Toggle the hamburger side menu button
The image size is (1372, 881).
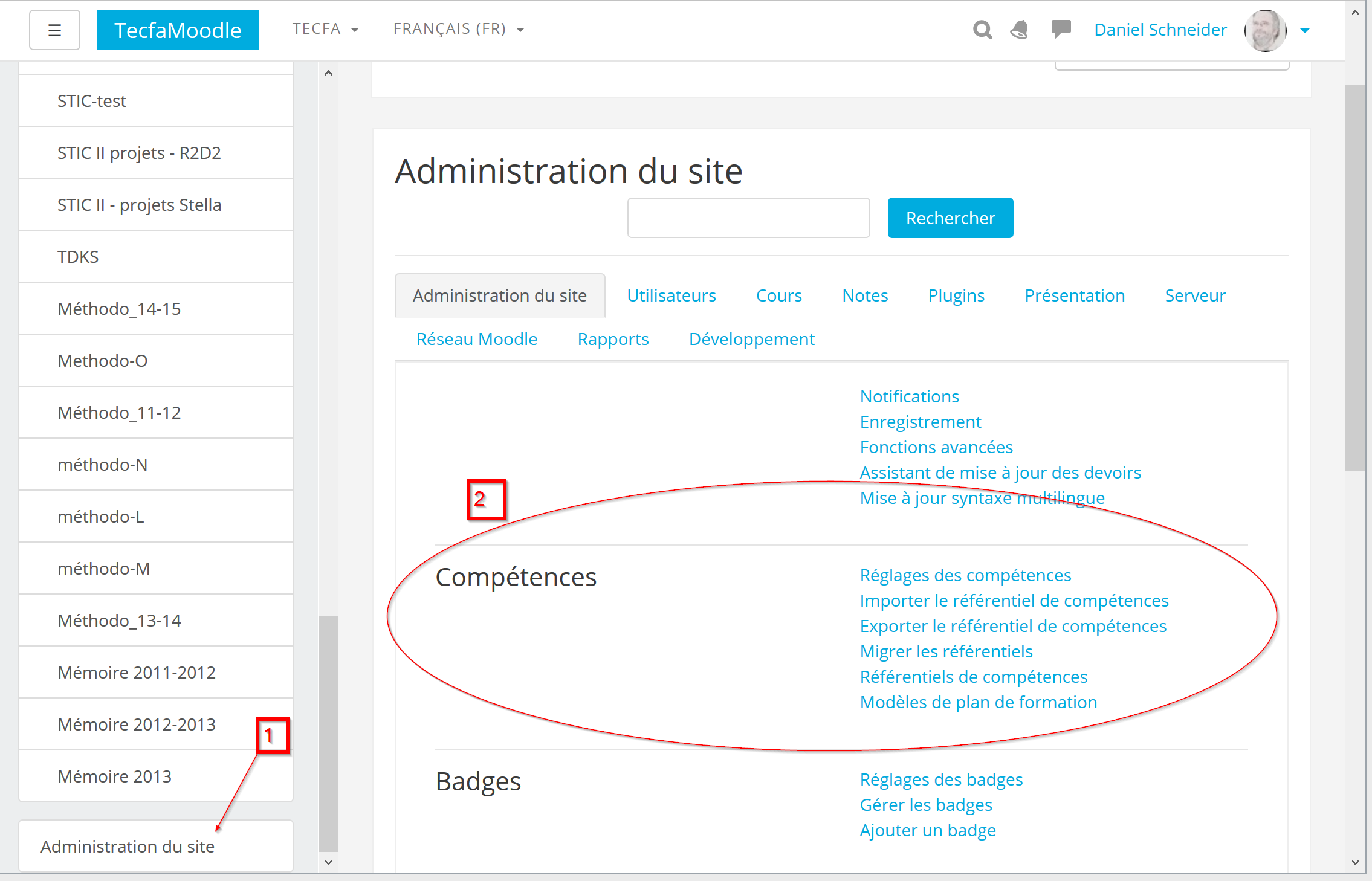pyautogui.click(x=54, y=30)
